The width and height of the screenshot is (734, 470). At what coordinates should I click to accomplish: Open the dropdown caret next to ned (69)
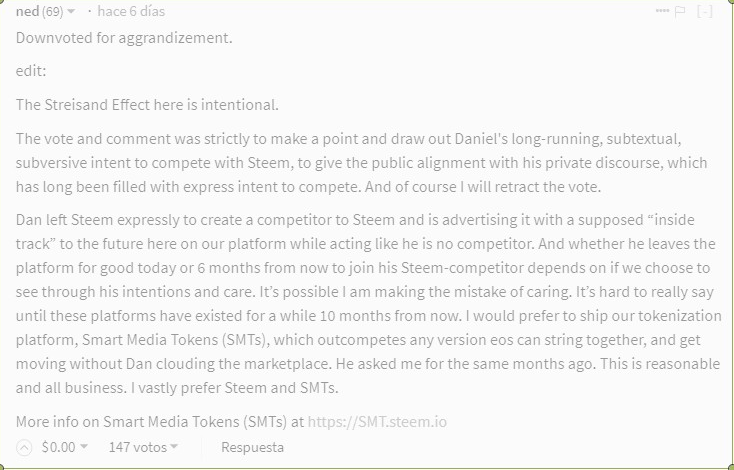pyautogui.click(x=71, y=12)
